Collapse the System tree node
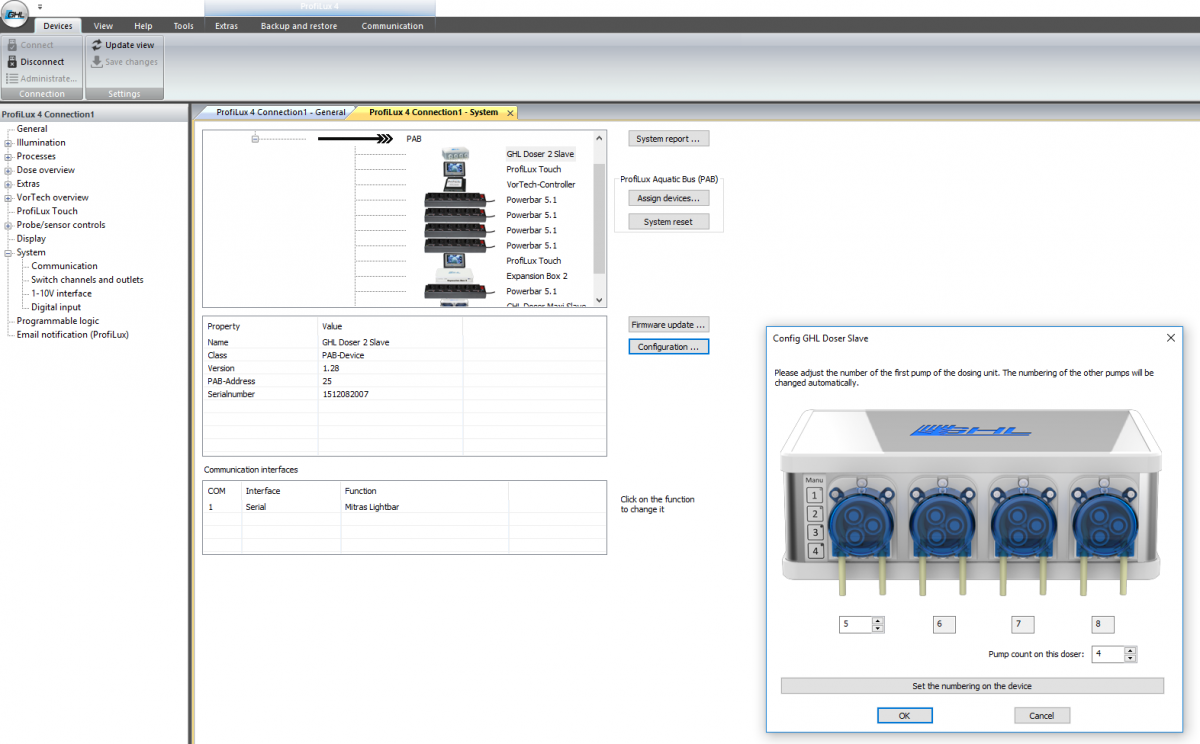 pos(8,253)
